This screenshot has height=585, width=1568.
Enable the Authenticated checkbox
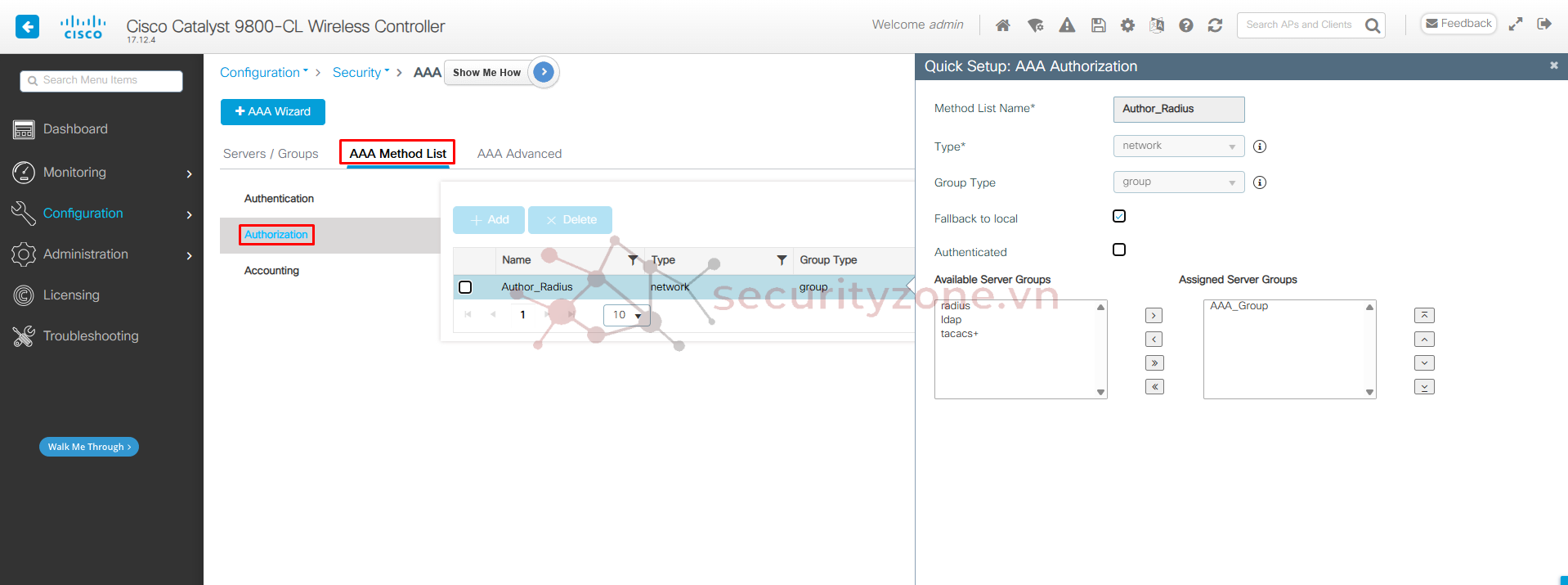[x=1119, y=250]
